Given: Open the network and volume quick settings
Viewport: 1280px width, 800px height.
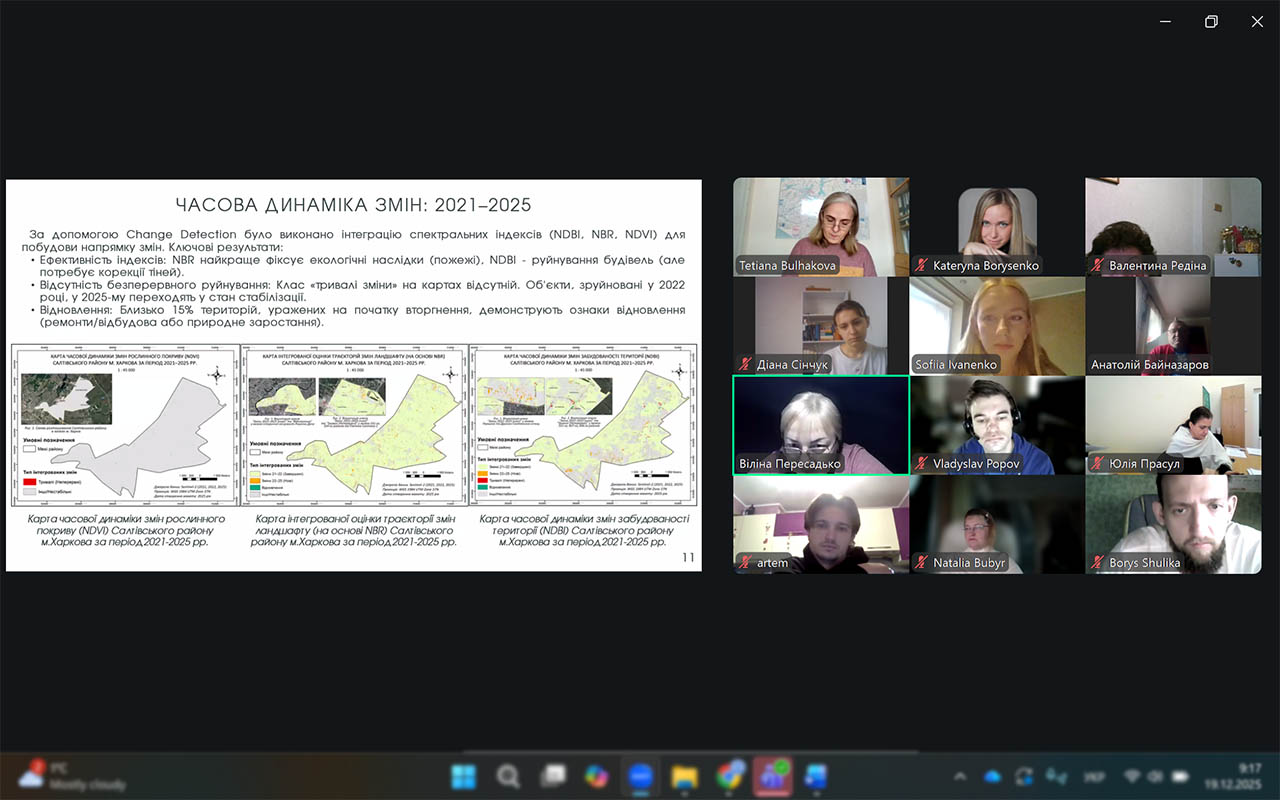Looking at the screenshot, I should (x=1144, y=776).
